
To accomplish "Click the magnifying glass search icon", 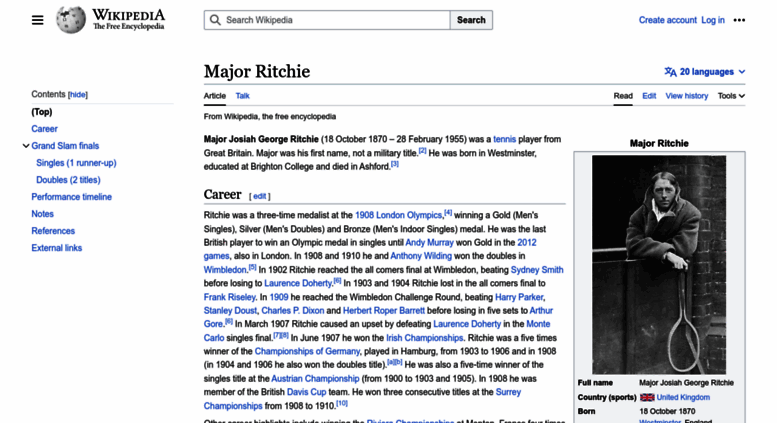I will click(215, 20).
